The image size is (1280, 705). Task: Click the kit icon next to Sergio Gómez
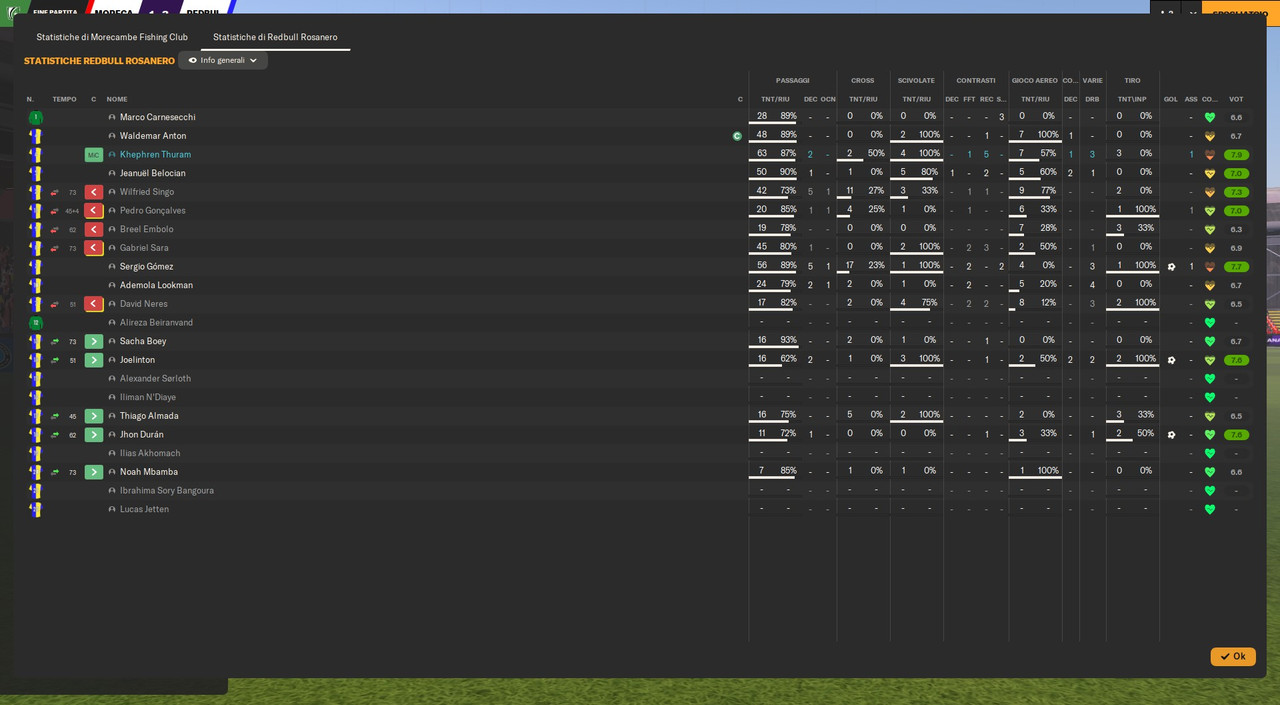point(36,267)
